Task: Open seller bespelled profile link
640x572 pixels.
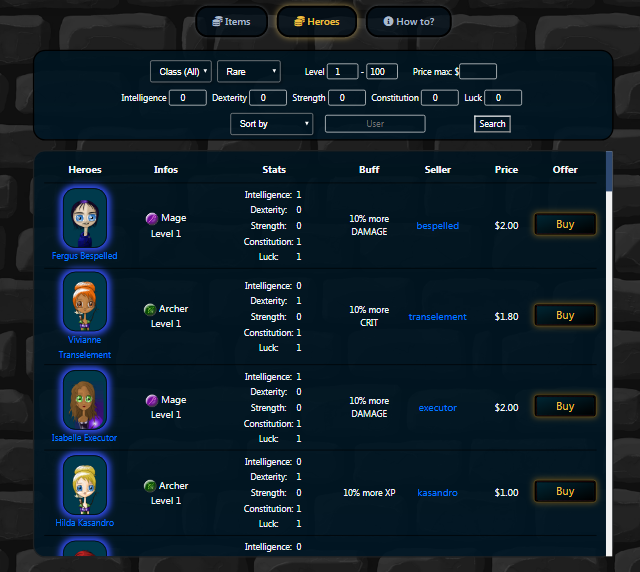Action: 438,225
